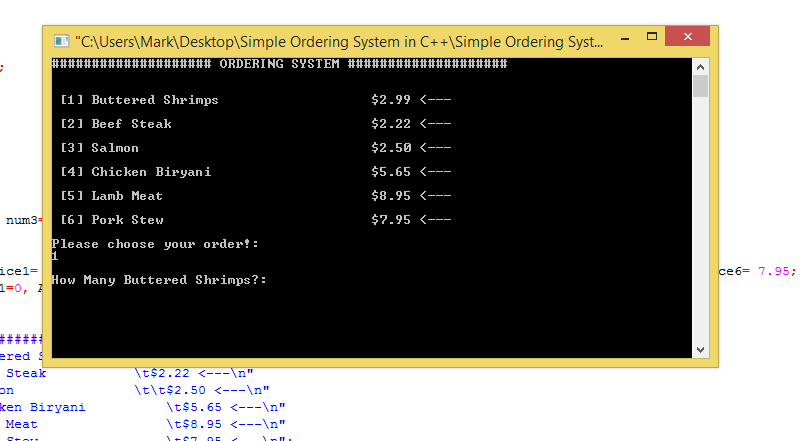This screenshot has width=811, height=441.
Task: Click the console vertical scrollbar thumb
Action: pos(700,86)
